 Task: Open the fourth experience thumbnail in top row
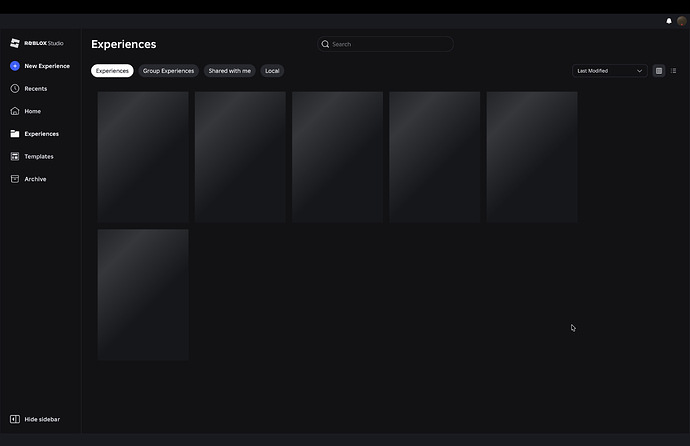tap(435, 157)
